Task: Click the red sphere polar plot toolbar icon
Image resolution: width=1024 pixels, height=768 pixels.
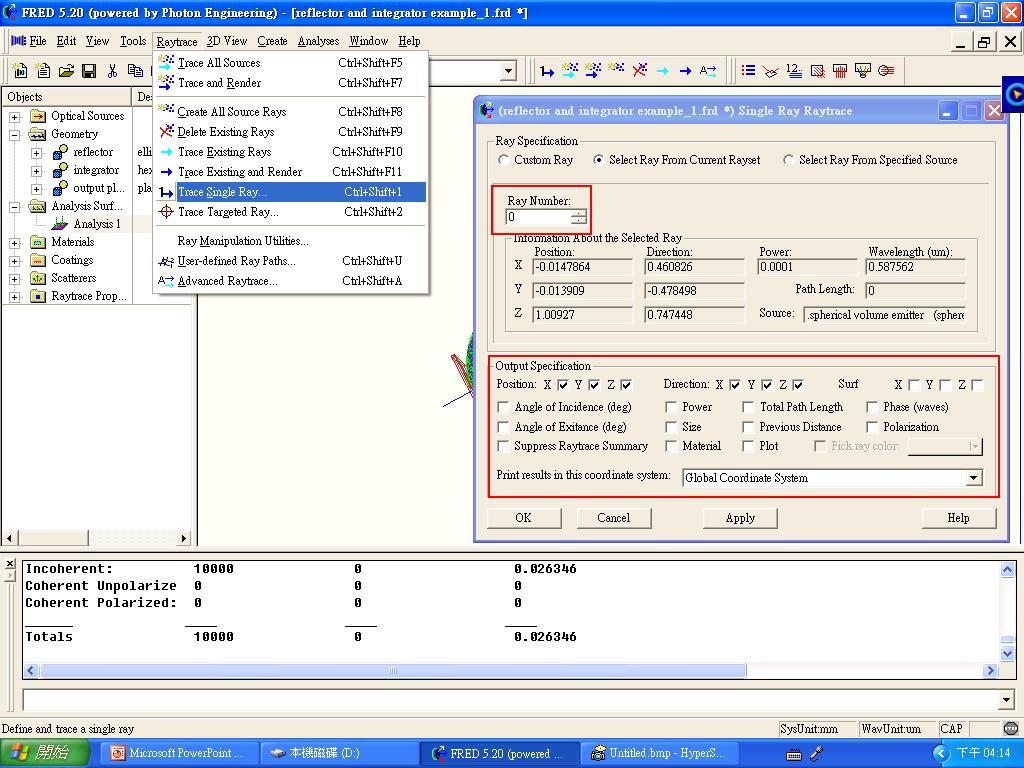Action: tap(886, 71)
